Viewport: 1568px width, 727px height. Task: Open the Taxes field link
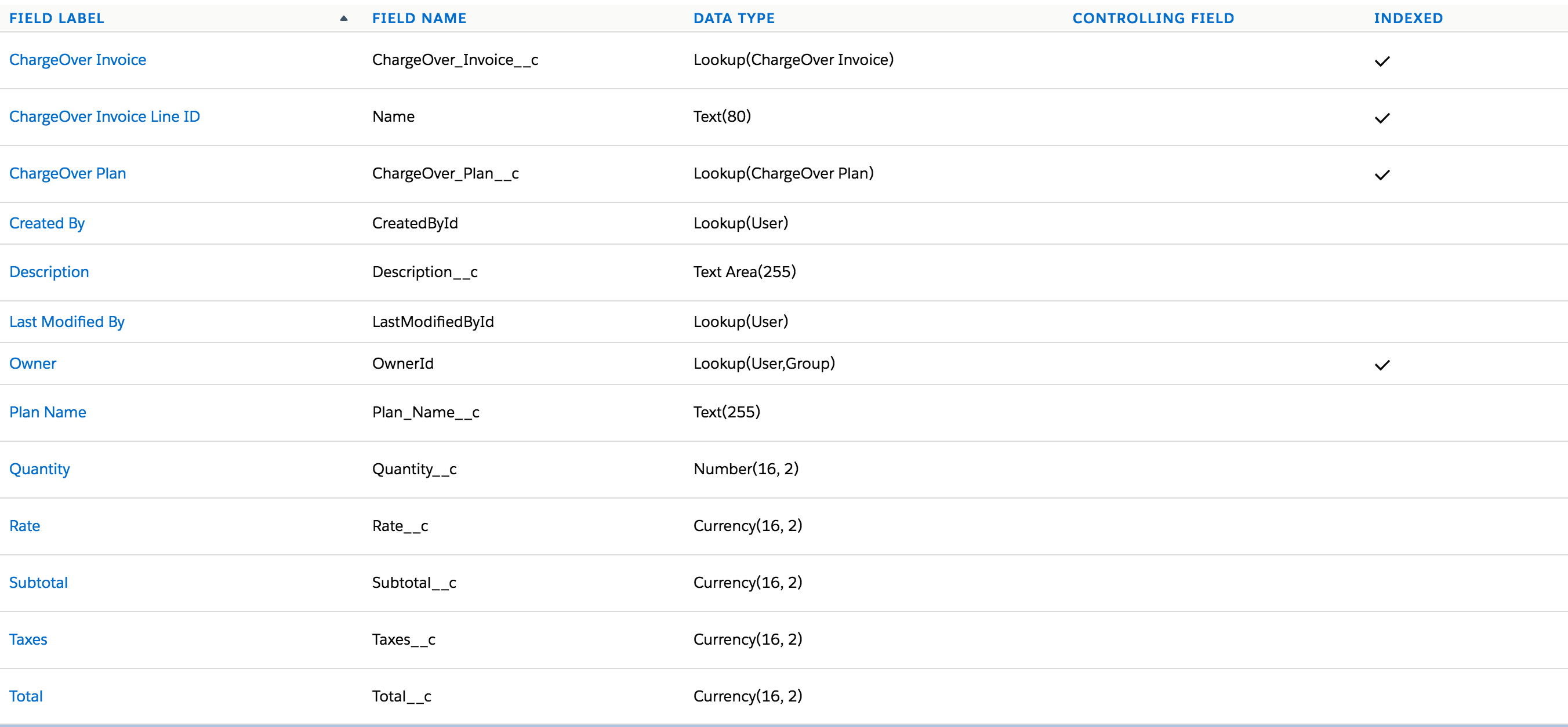(28, 639)
